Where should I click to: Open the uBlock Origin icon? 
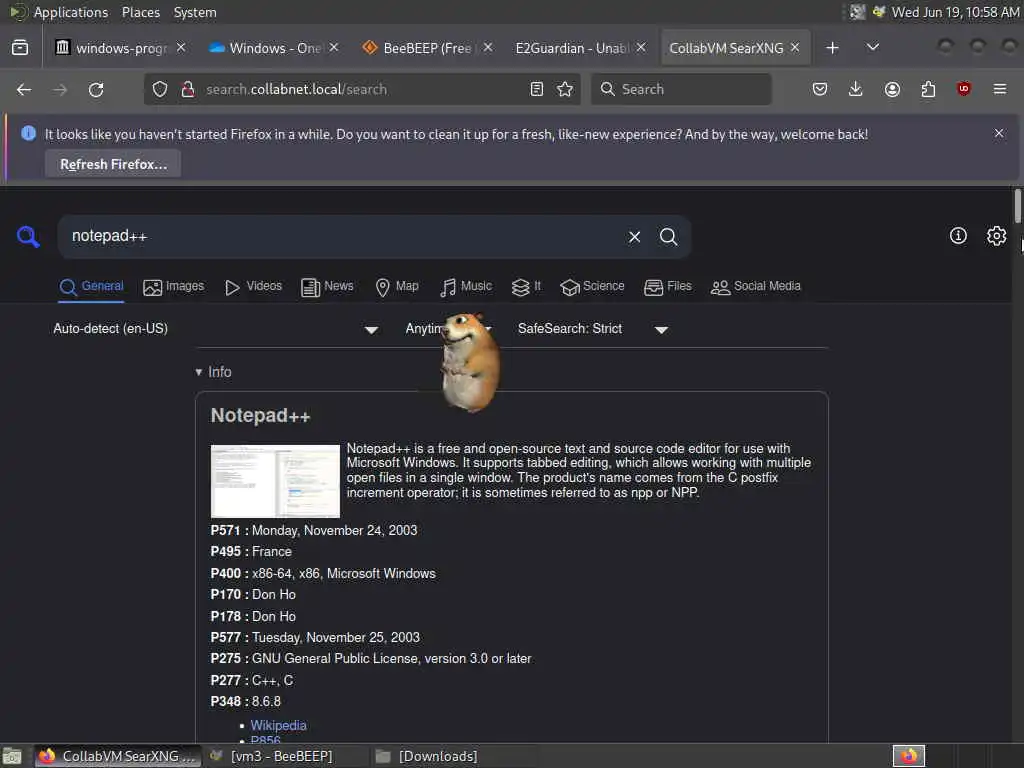point(963,89)
